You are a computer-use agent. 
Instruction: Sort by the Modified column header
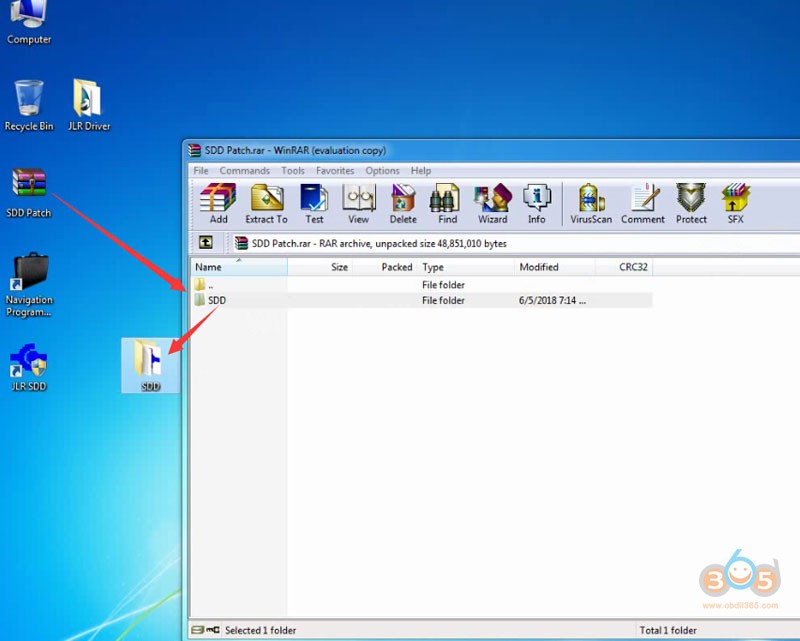(x=555, y=267)
